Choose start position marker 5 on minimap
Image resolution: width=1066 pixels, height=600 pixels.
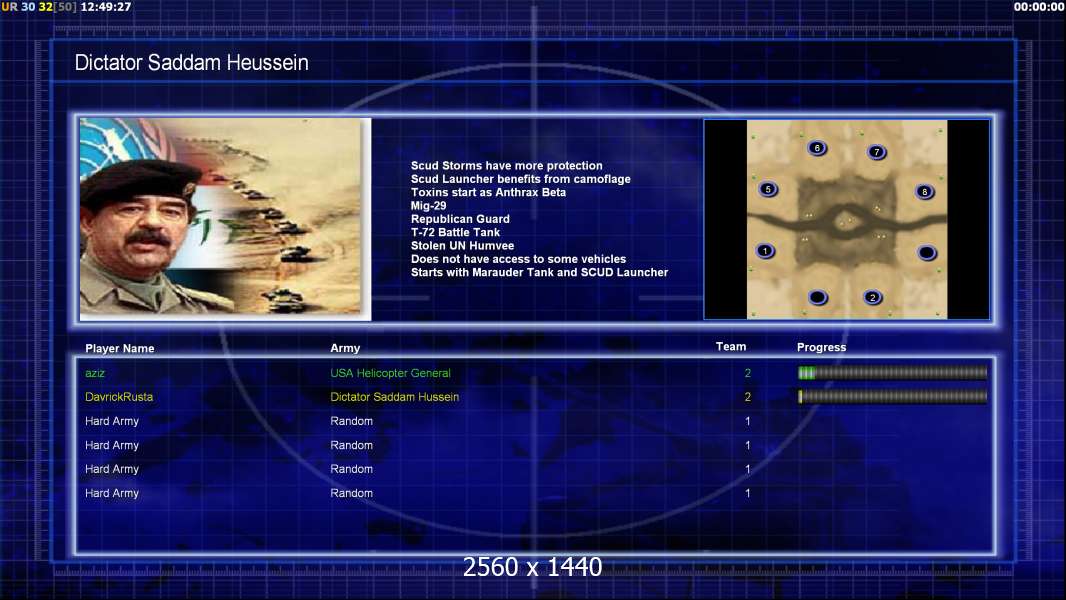[768, 190]
